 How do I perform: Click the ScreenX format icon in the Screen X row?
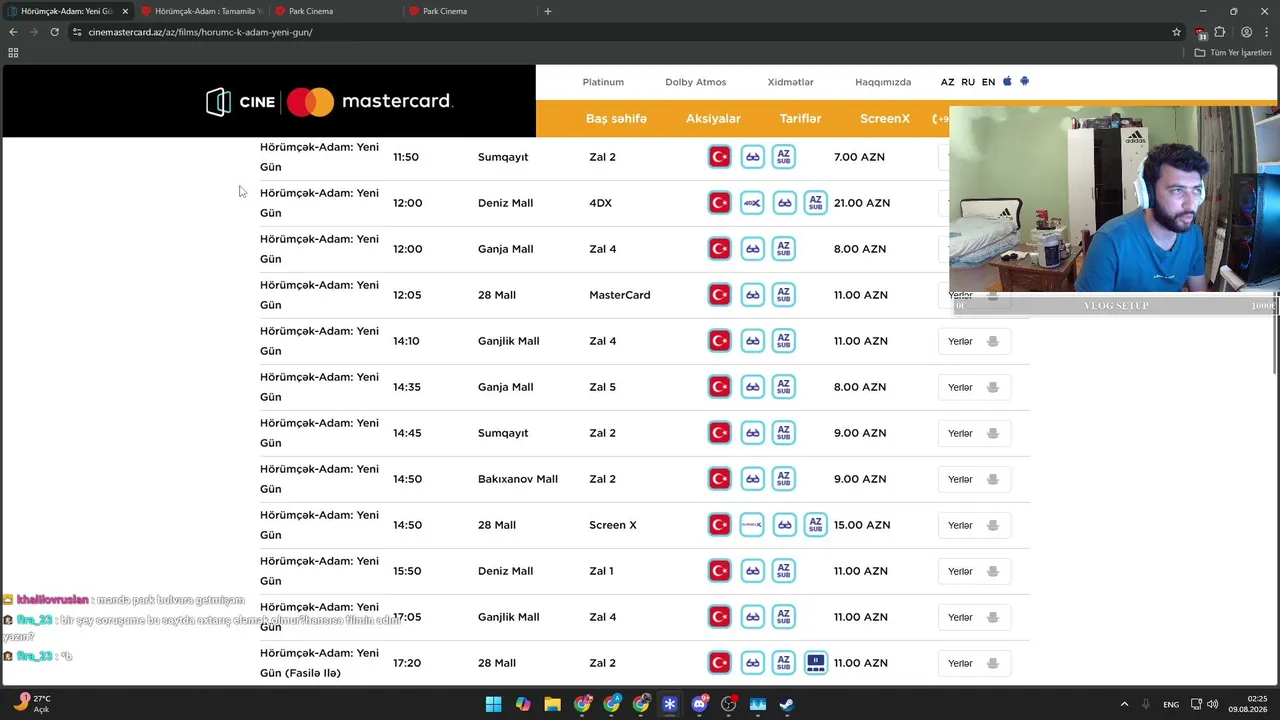coord(752,525)
